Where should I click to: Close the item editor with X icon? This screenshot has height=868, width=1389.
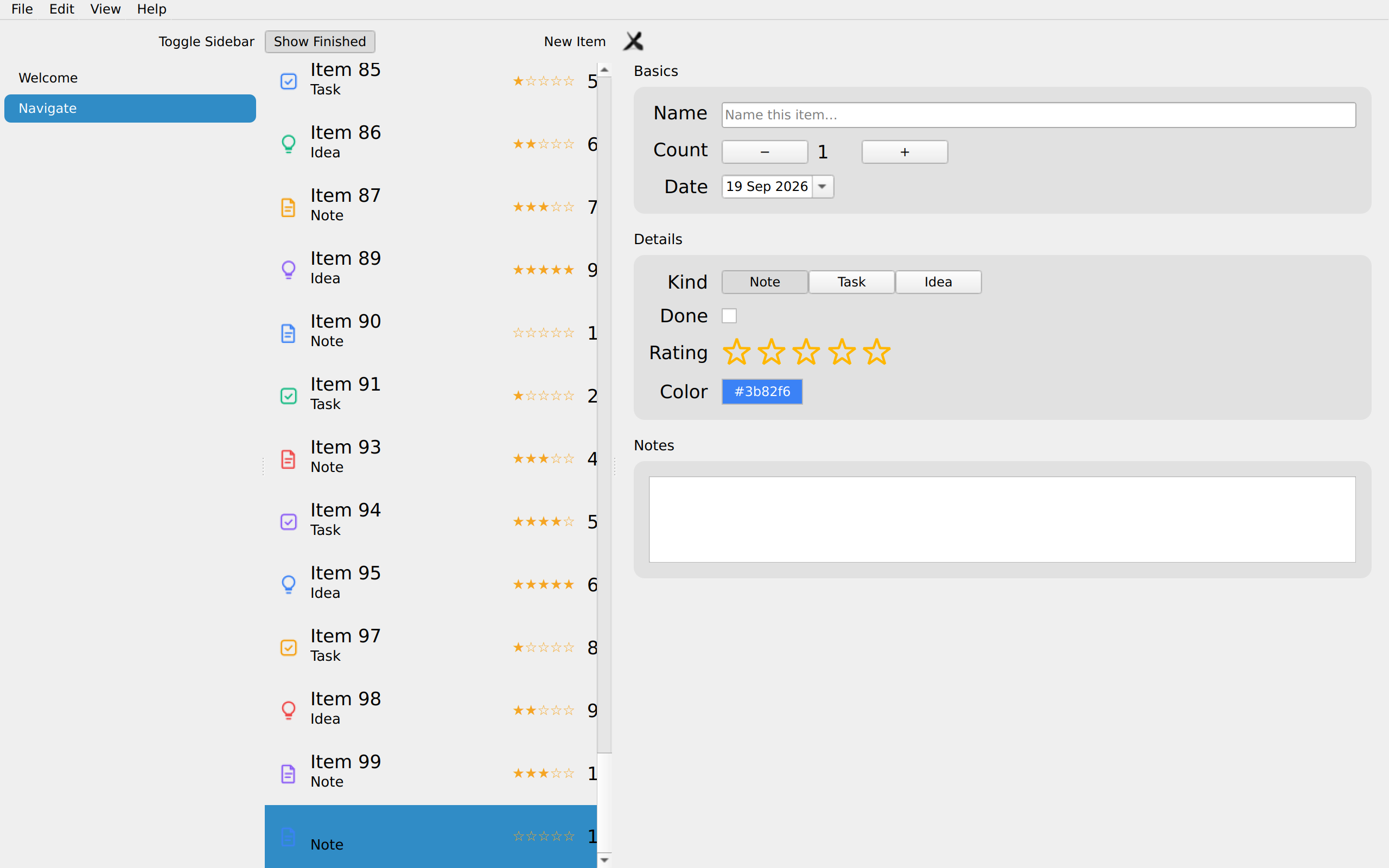[x=633, y=41]
